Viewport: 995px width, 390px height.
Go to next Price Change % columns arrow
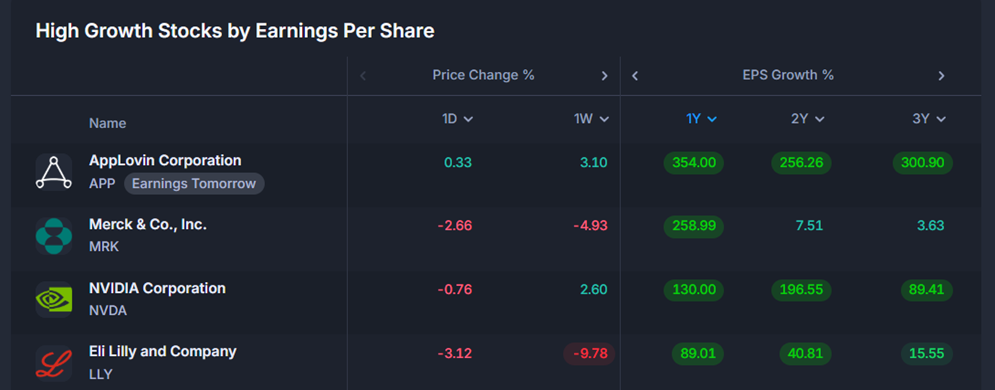(604, 76)
